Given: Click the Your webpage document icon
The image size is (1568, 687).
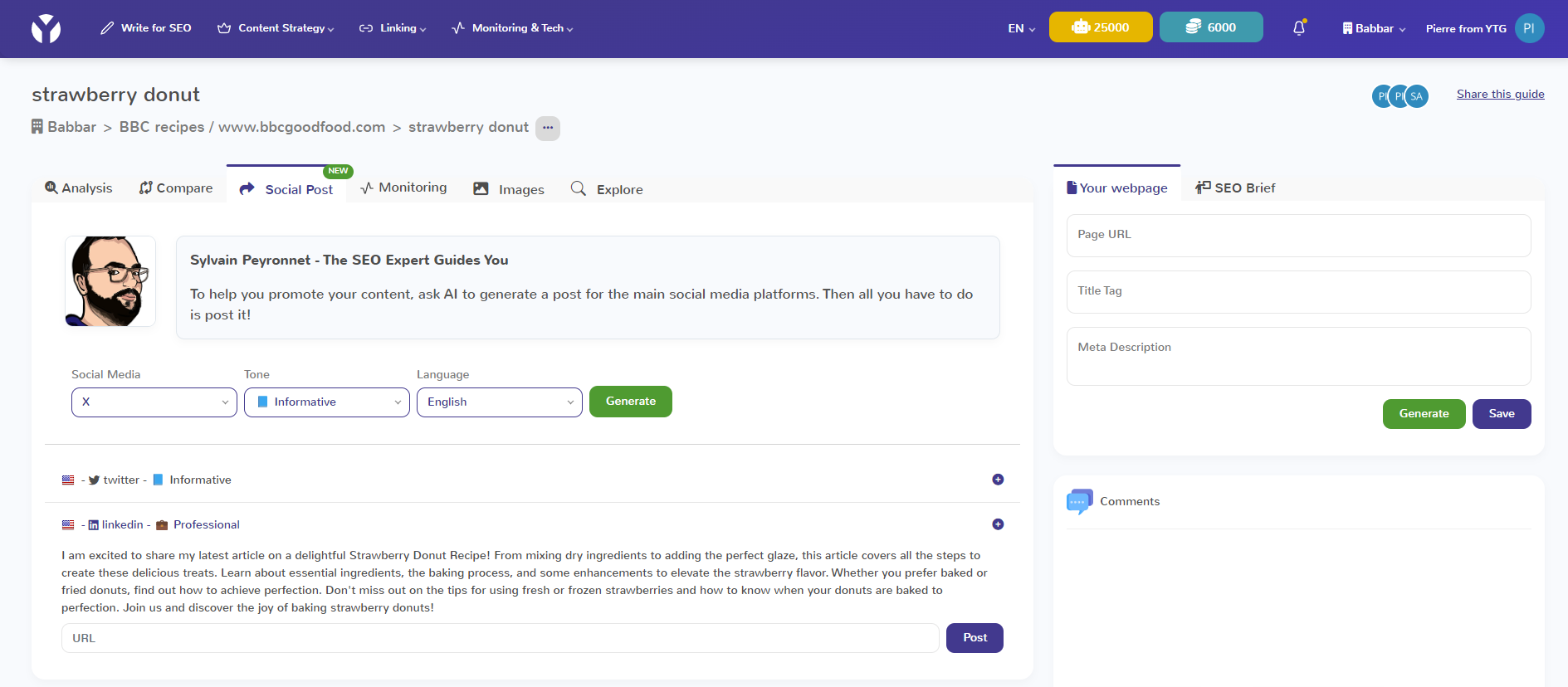Looking at the screenshot, I should [x=1072, y=188].
